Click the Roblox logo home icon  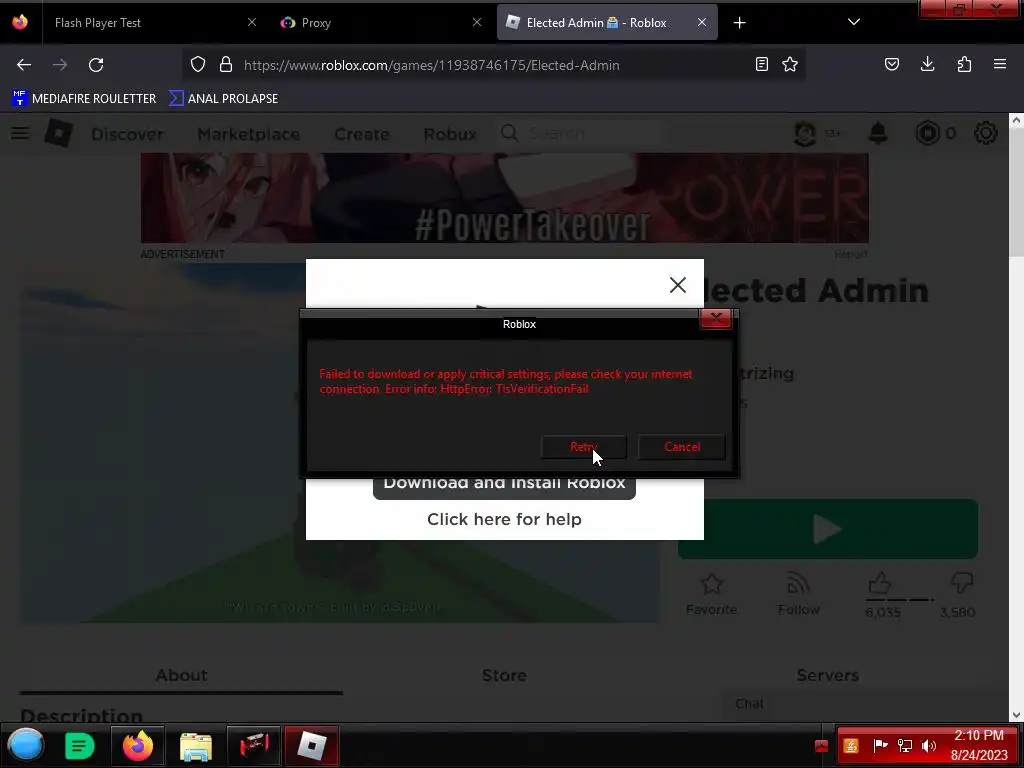[x=59, y=133]
